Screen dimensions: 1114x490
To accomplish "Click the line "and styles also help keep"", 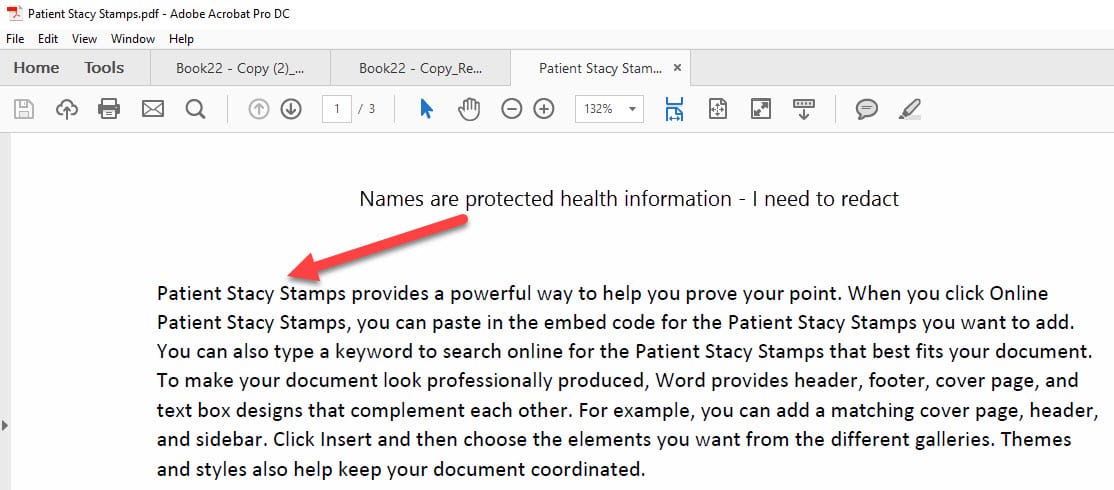I will [x=401, y=469].
